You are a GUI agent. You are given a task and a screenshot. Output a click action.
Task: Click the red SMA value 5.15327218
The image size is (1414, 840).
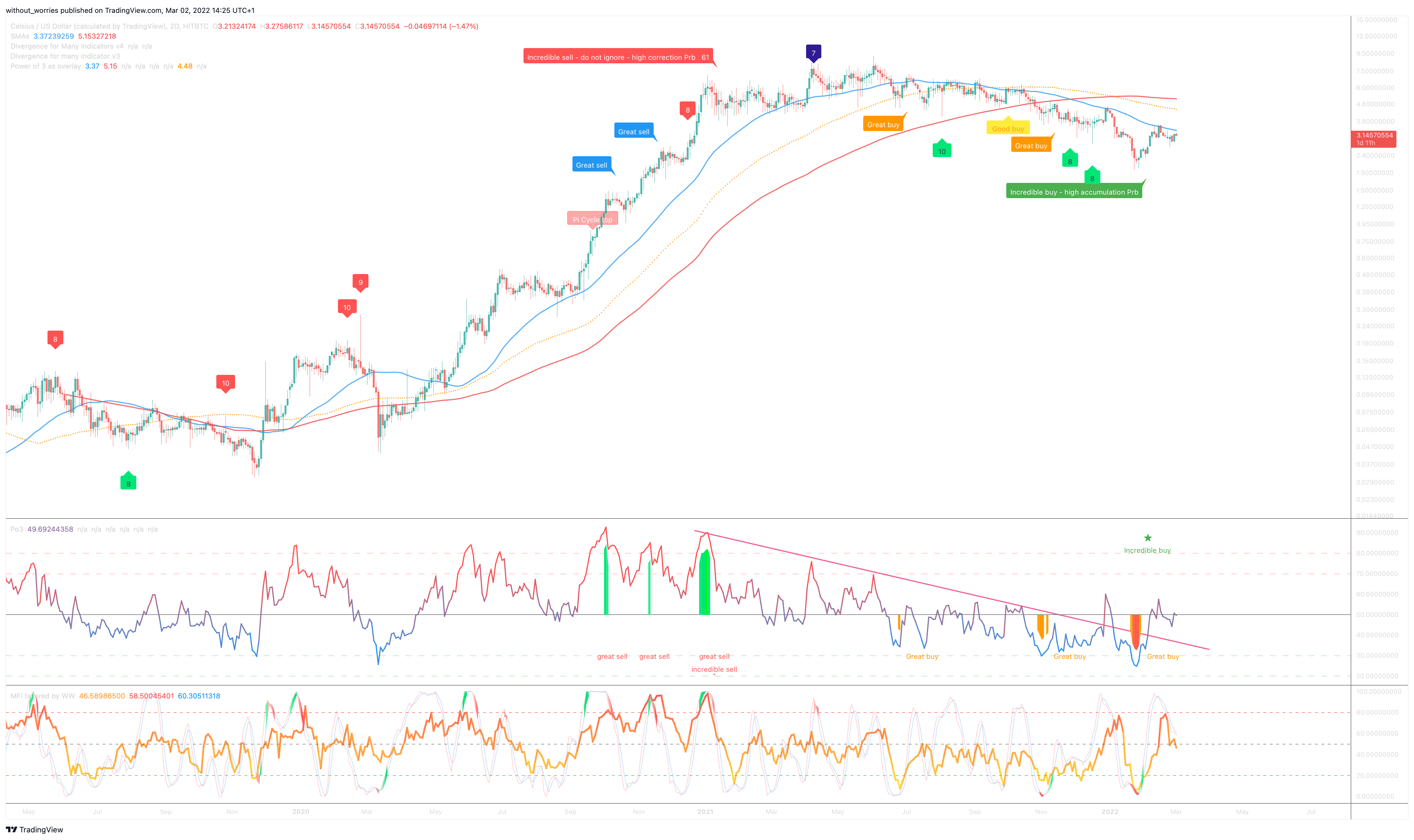97,36
